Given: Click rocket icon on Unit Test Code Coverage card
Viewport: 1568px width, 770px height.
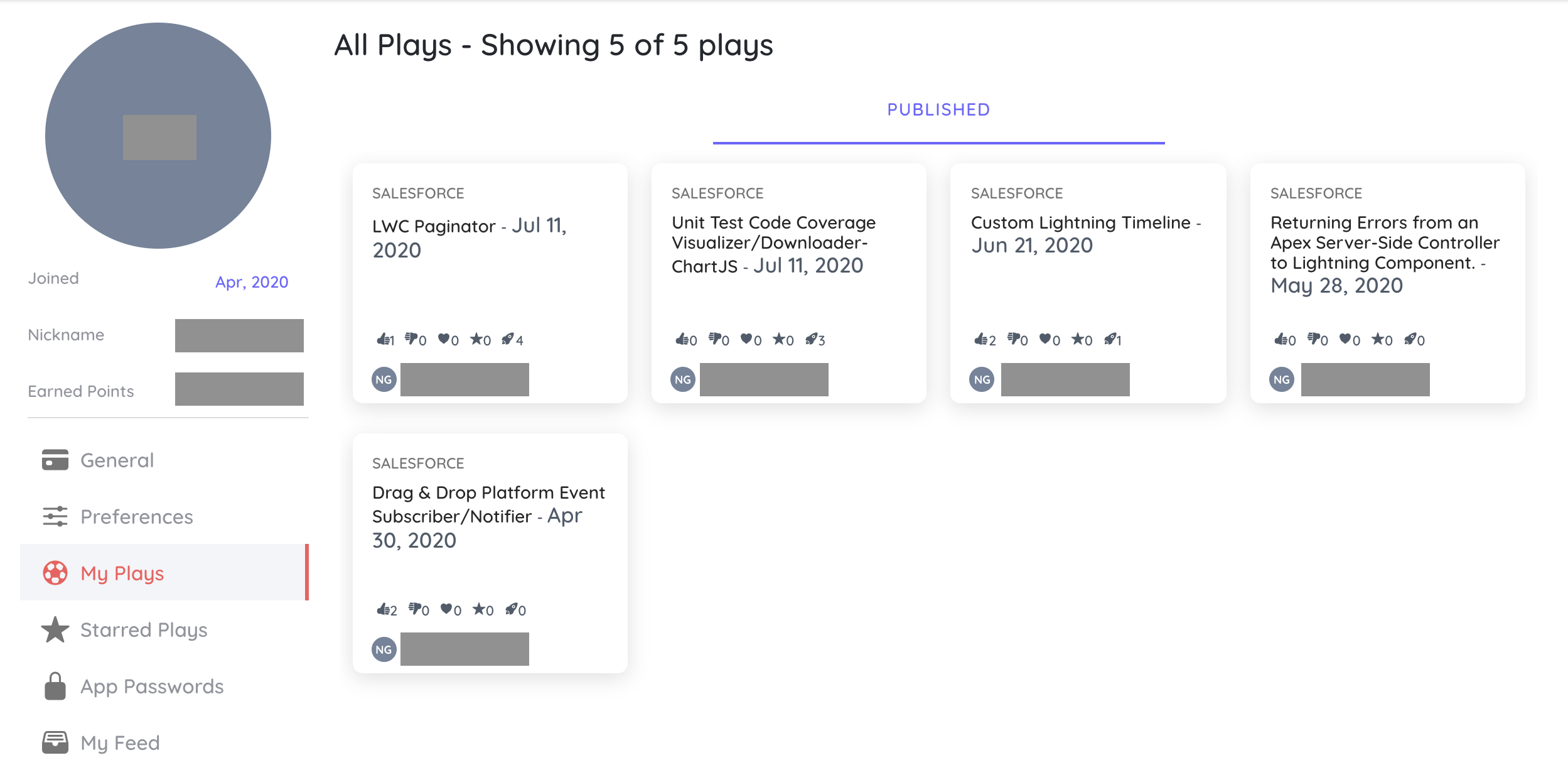Looking at the screenshot, I should pos(811,339).
